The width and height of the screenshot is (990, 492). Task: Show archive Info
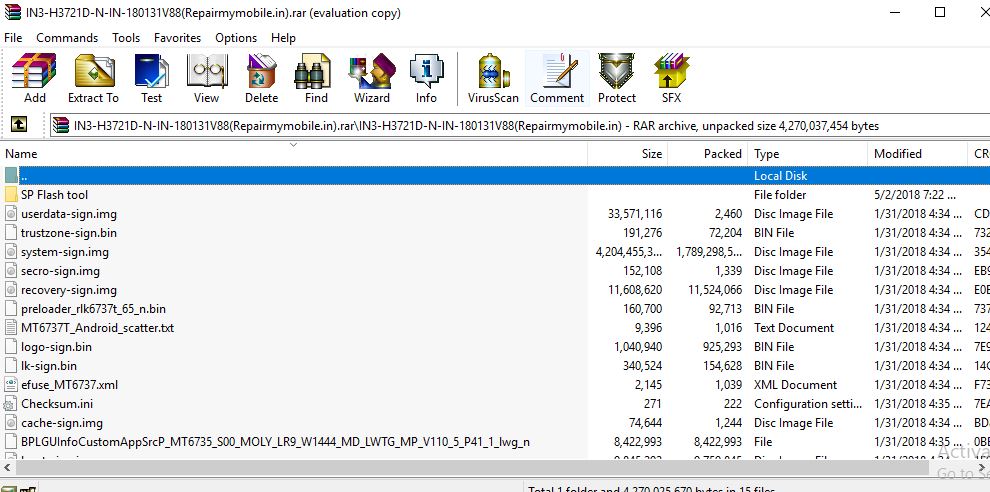point(426,79)
